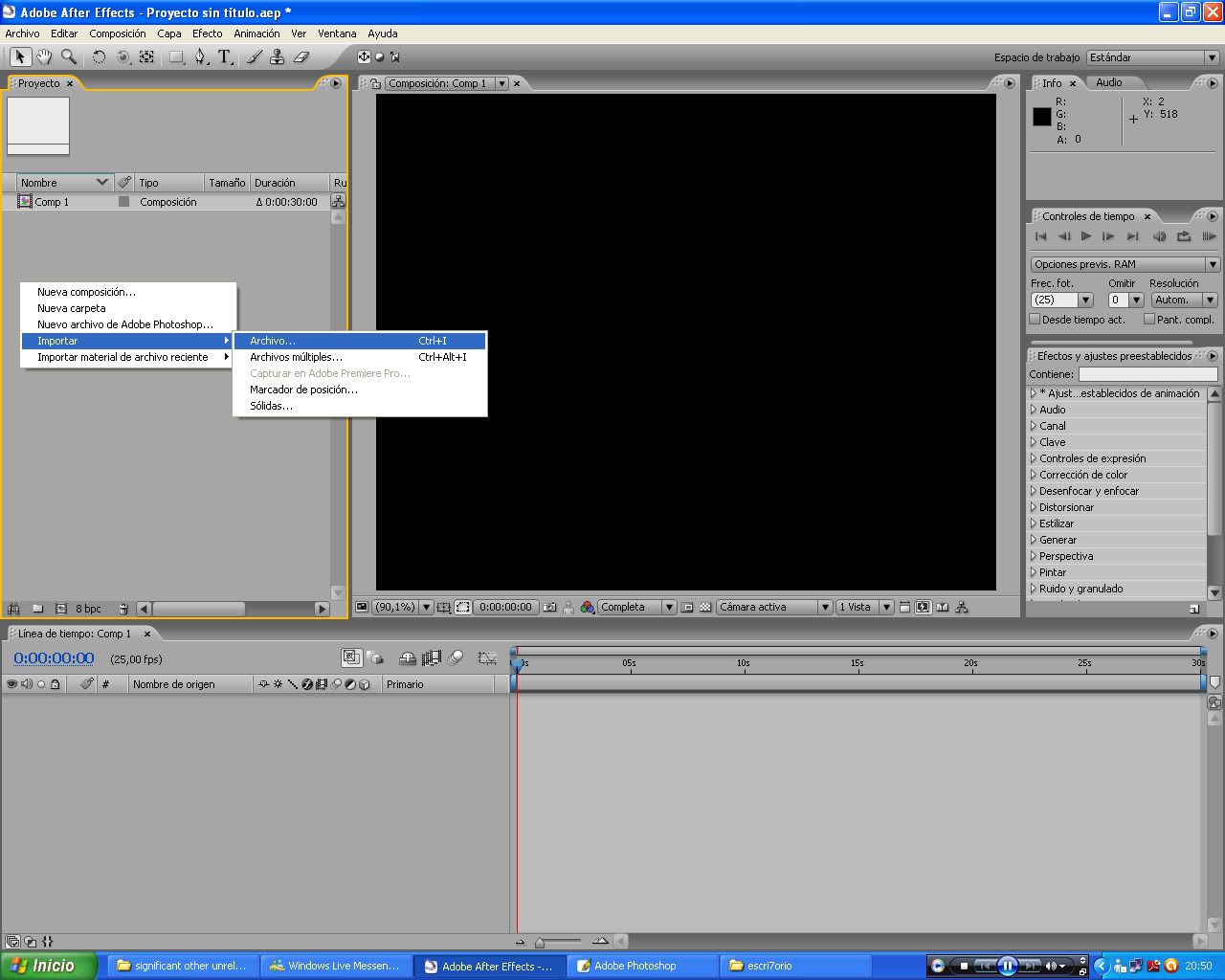Screen dimensions: 1225x980
Task: Select the Brush tool
Action: tap(254, 57)
